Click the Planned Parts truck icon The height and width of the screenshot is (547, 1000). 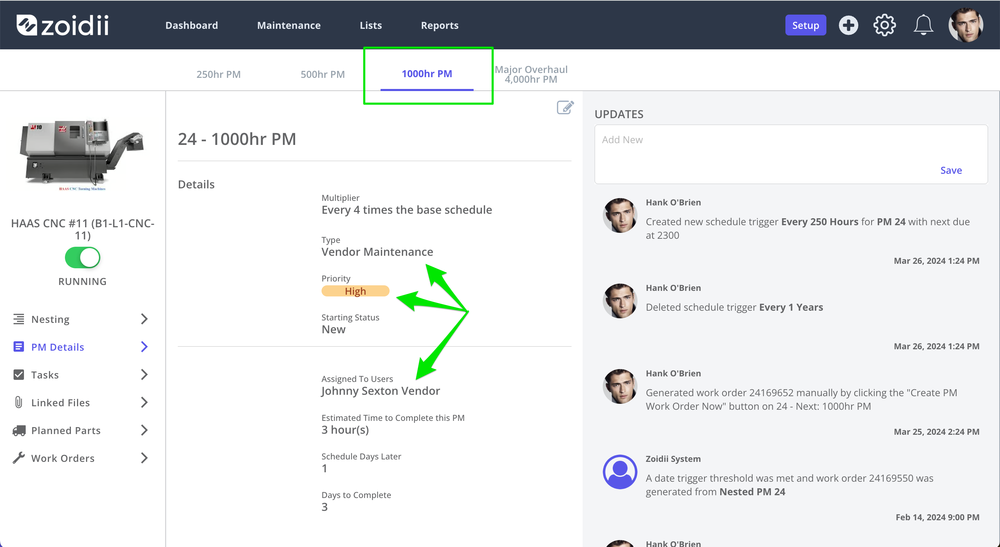[19, 430]
